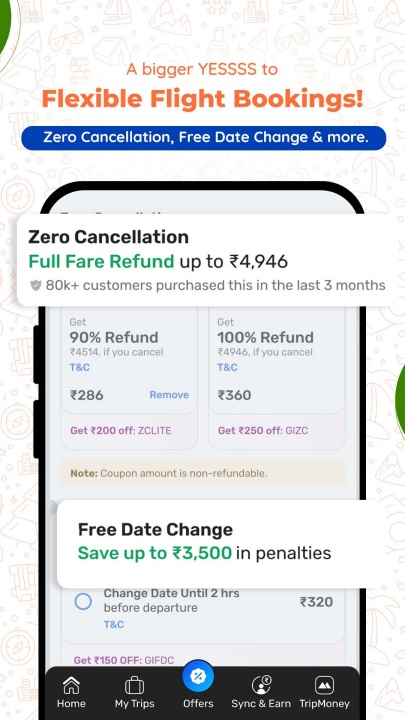Select the Change Date Until 2 hrs radio button

coord(83,601)
